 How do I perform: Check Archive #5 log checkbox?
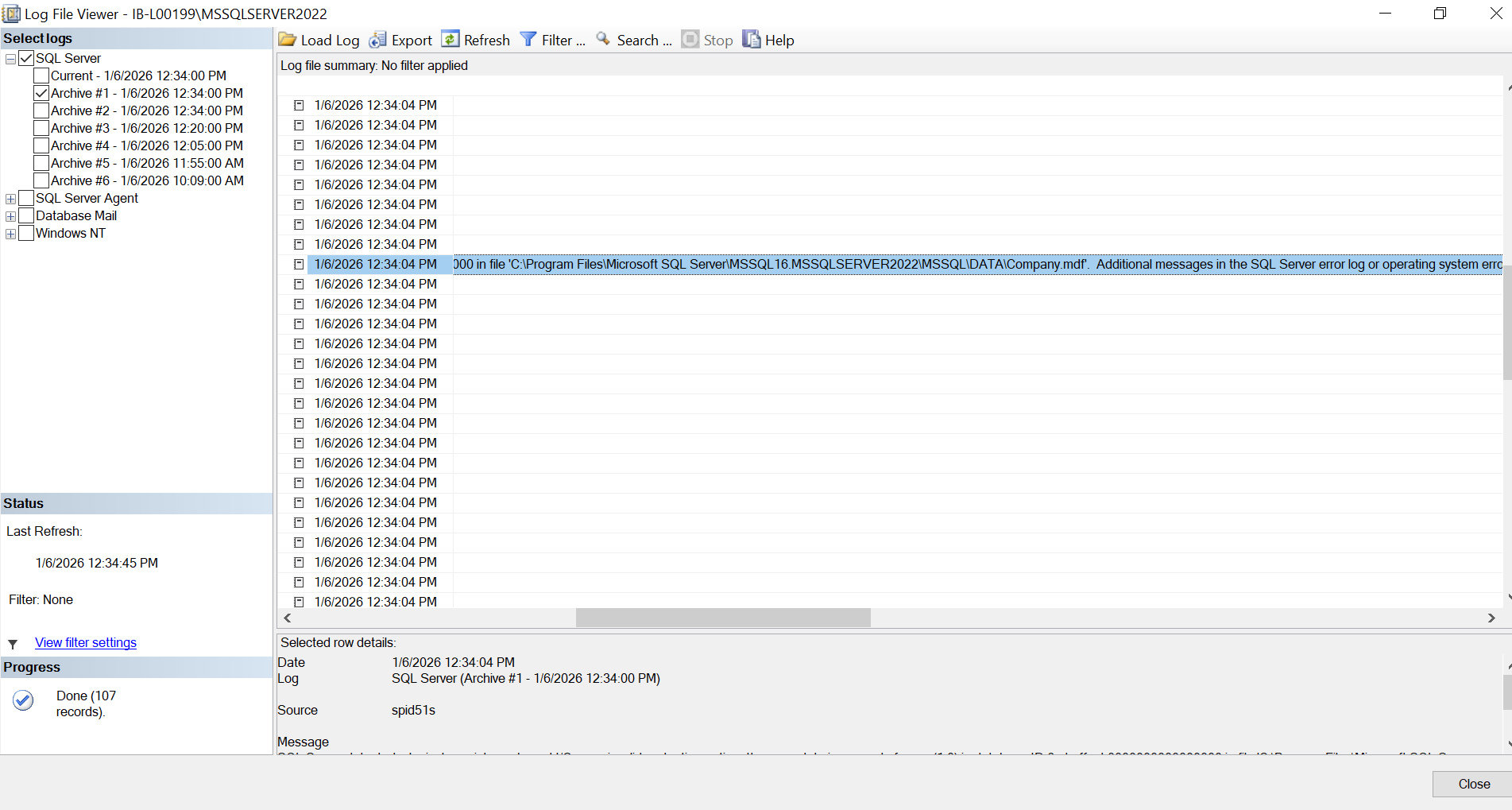click(42, 163)
